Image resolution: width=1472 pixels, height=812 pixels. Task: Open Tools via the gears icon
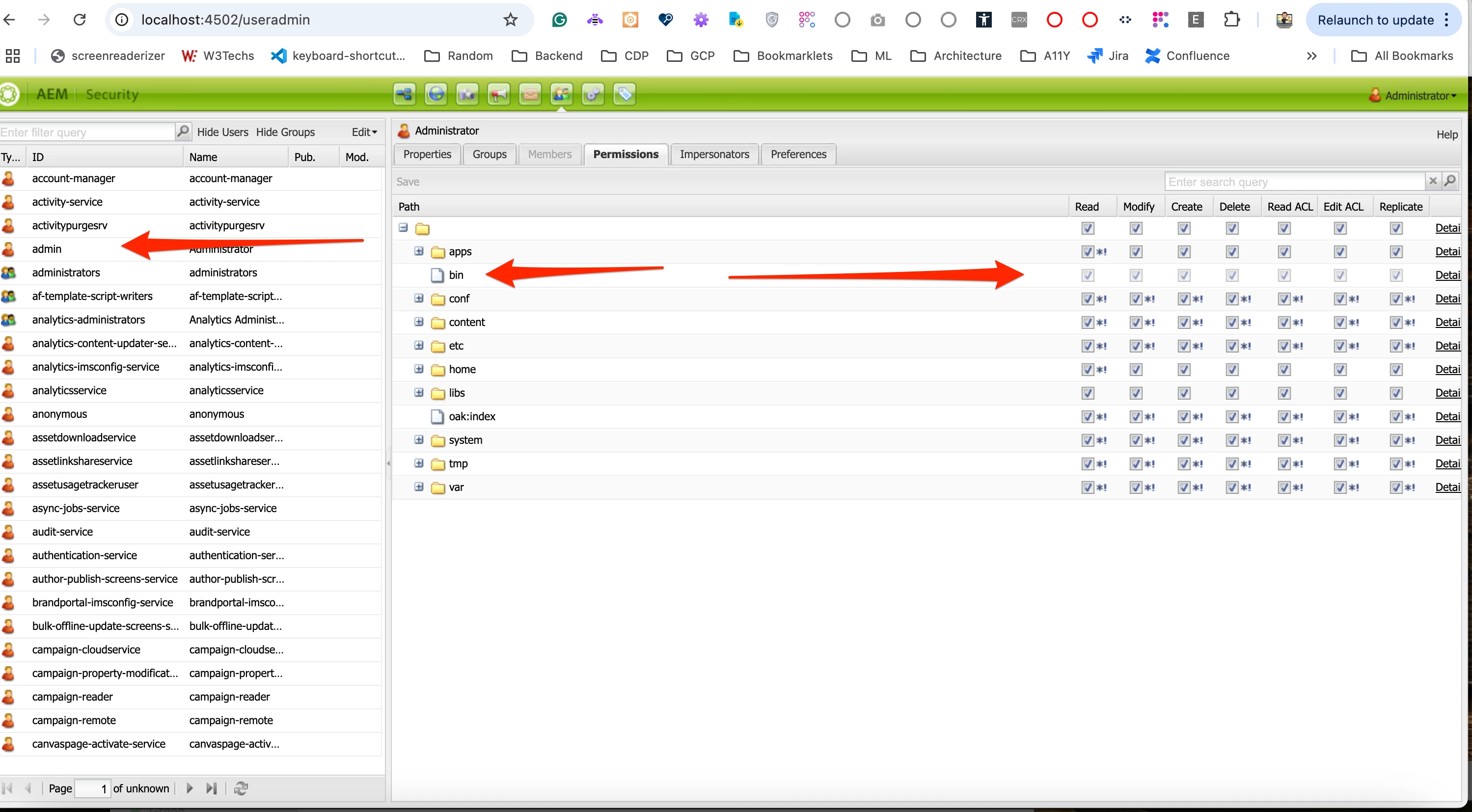point(593,94)
